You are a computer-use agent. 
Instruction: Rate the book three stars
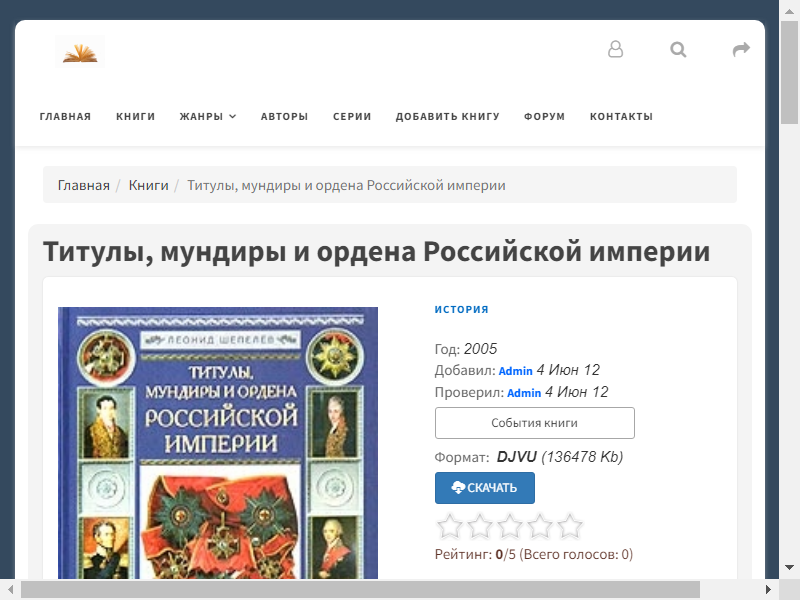[x=510, y=527]
